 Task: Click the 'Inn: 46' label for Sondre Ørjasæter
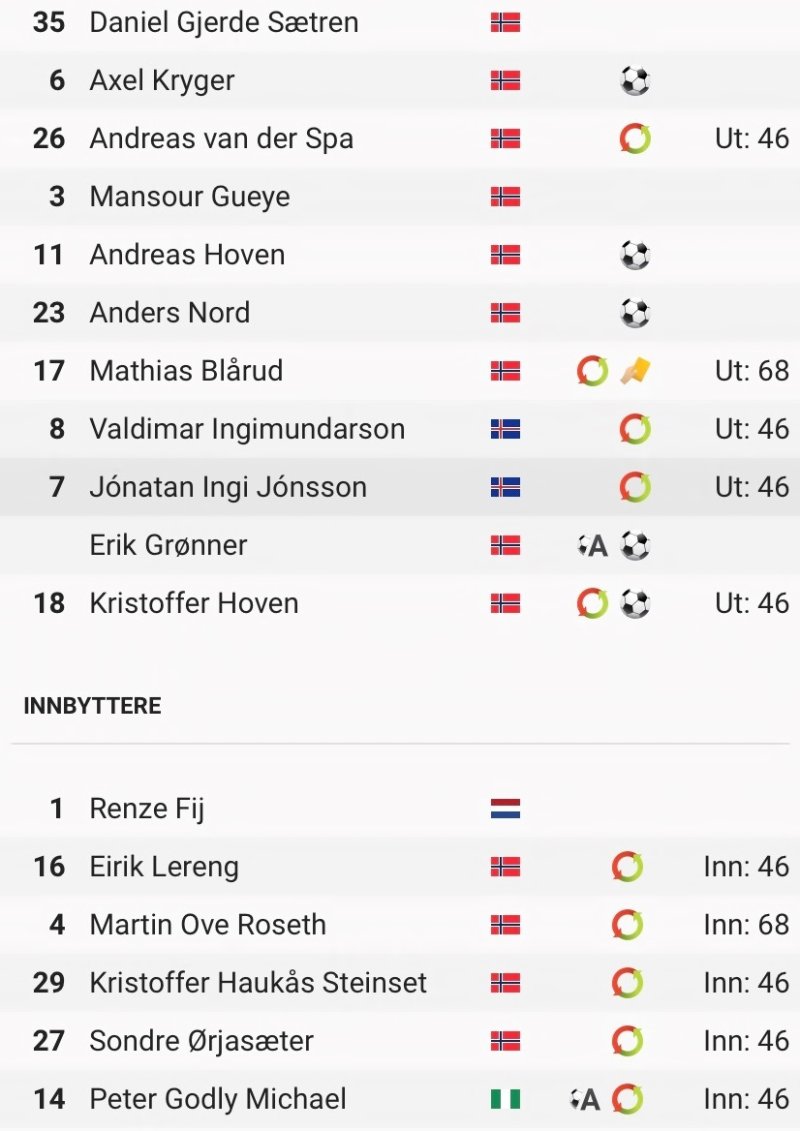(747, 1041)
